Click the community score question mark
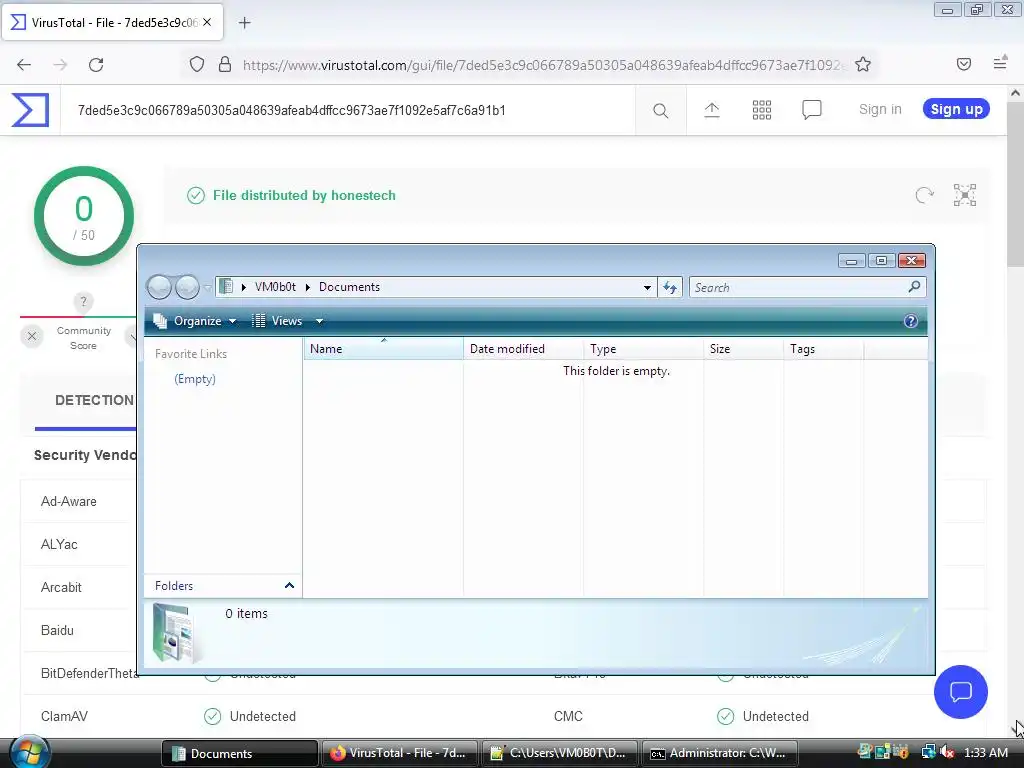Screen dimensions: 1024x768 click(x=83, y=302)
